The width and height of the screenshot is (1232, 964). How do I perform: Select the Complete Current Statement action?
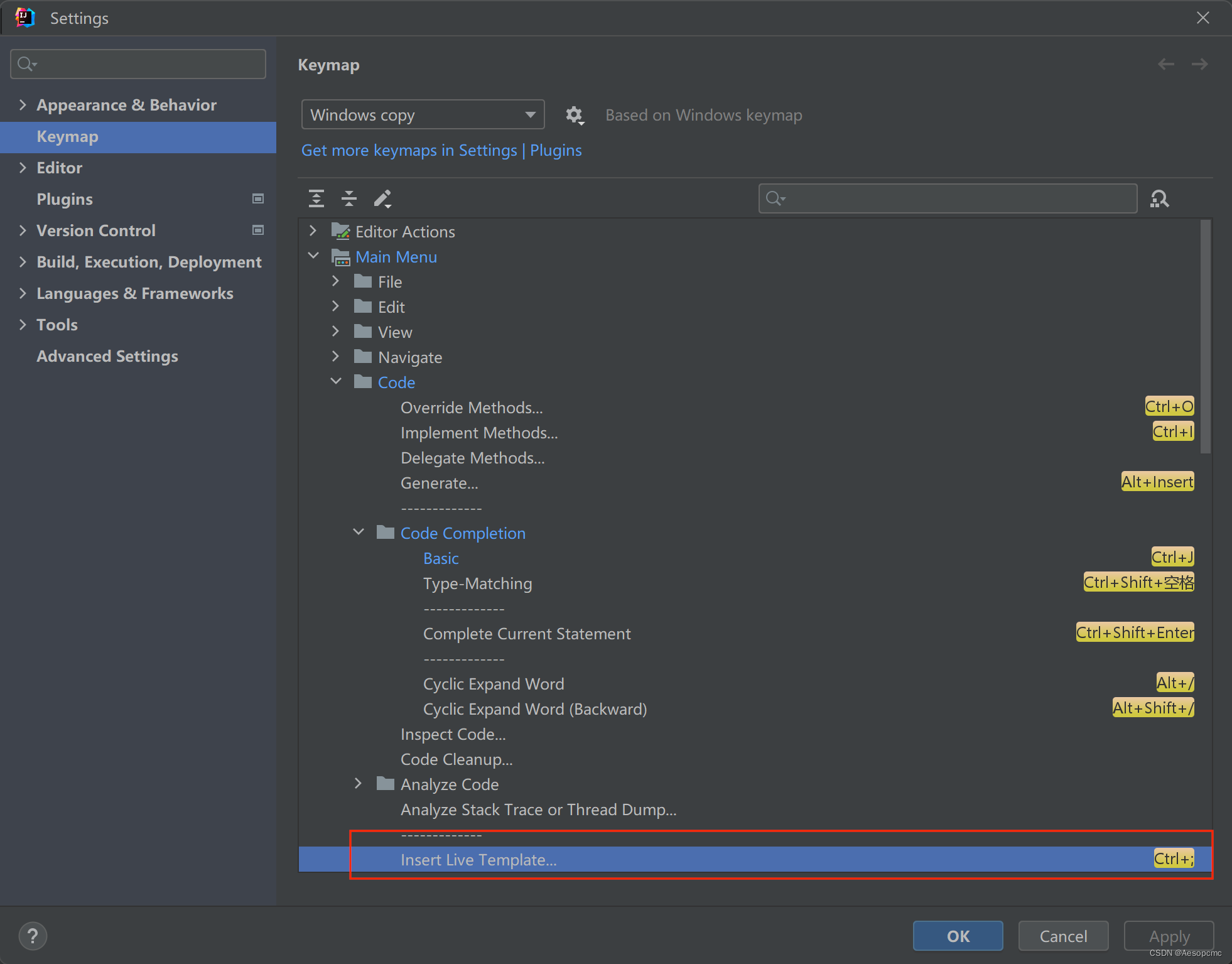point(526,634)
